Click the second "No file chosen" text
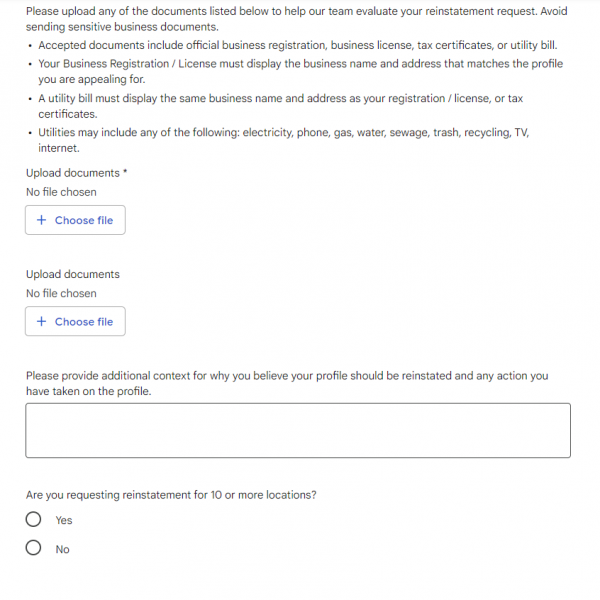Screen dimensions: 600x600 pos(61,294)
